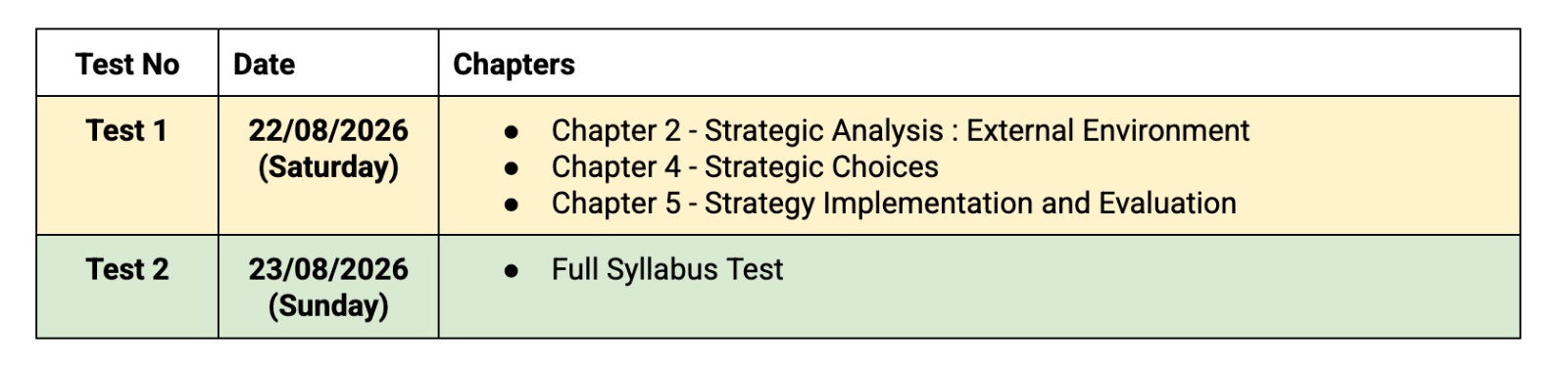This screenshot has height=369, width=1568.
Task: Click the Test No column header
Action: [127, 65]
